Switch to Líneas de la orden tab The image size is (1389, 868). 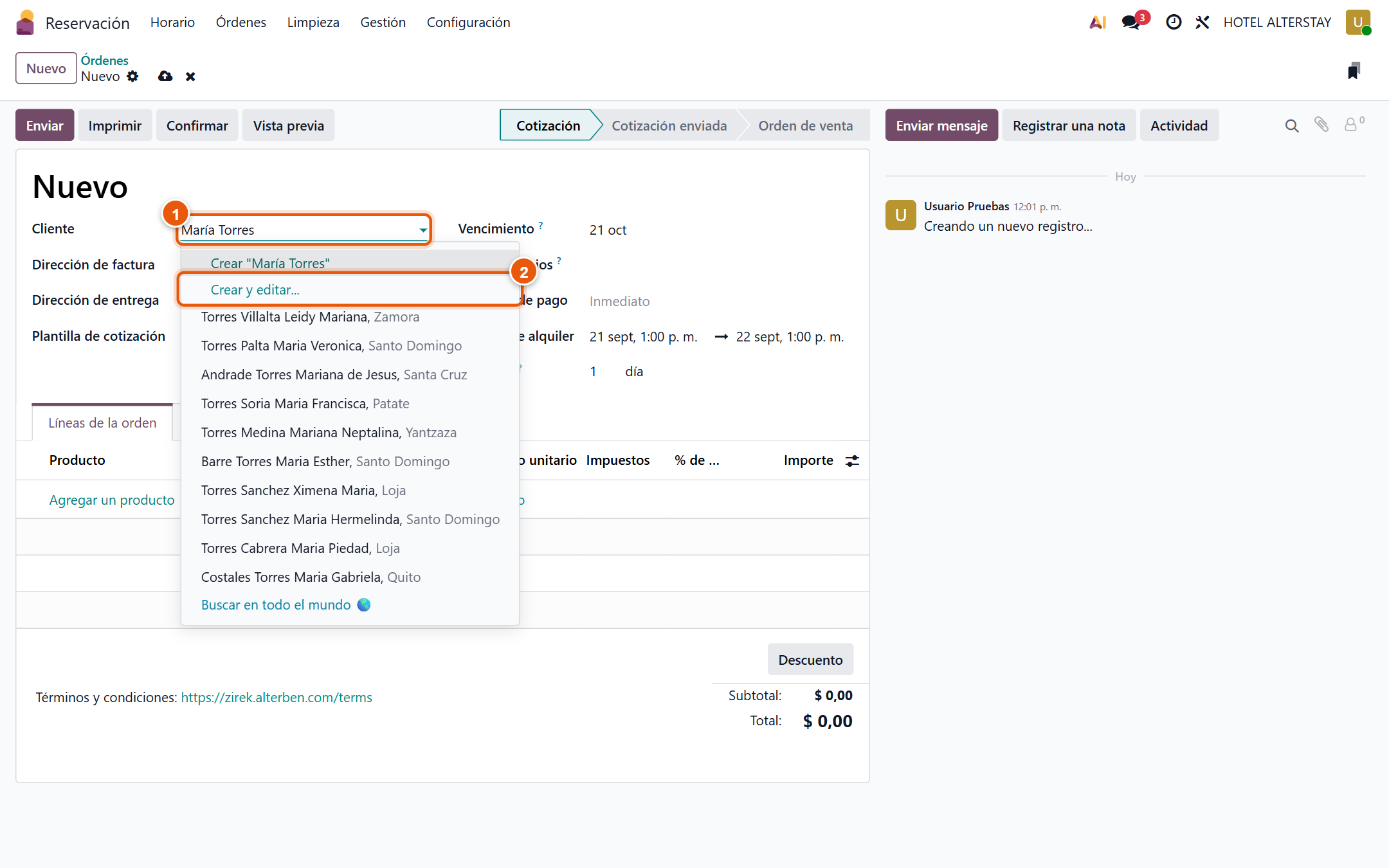pyautogui.click(x=102, y=422)
